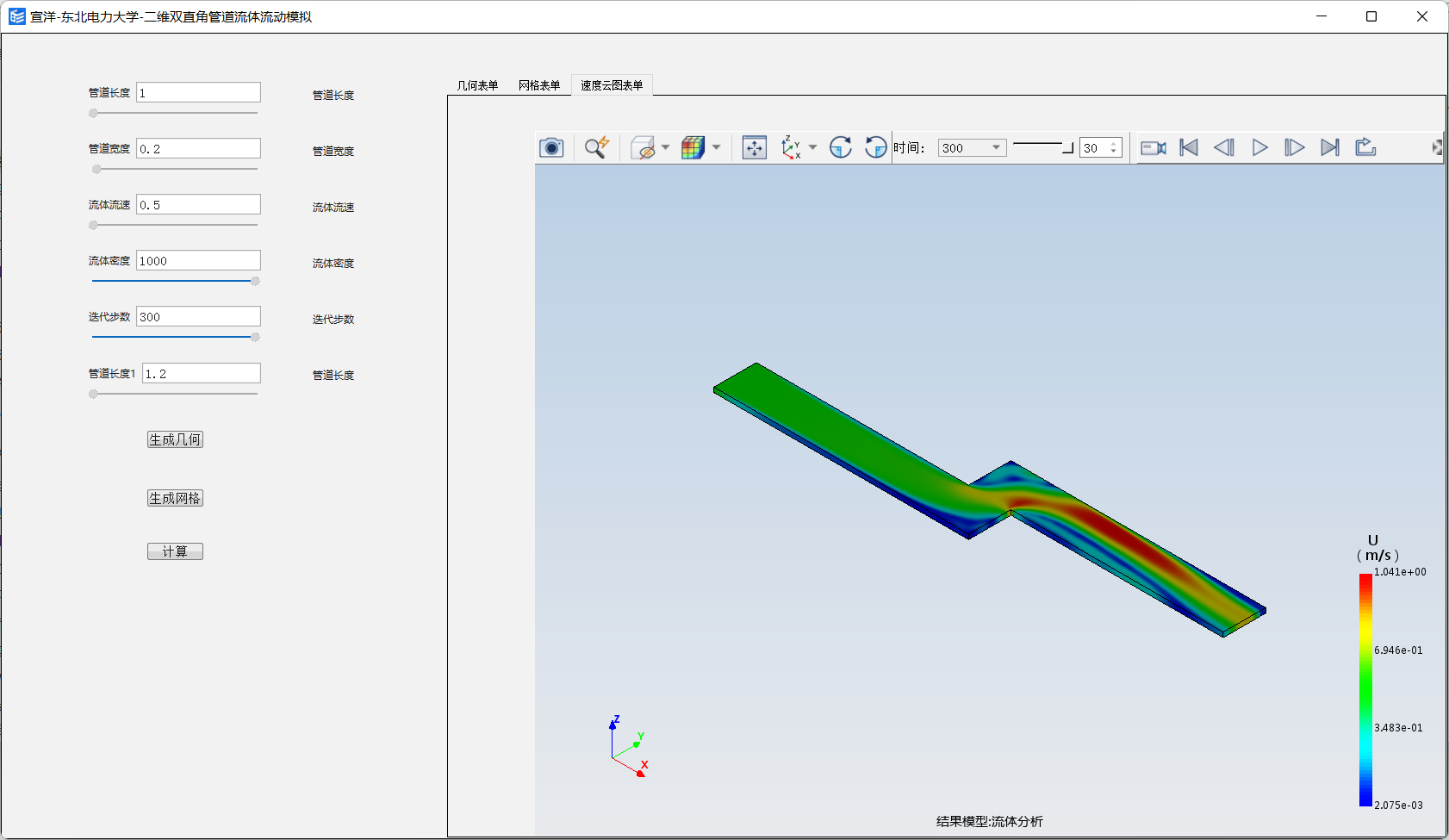The height and width of the screenshot is (840, 1449).
Task: Jump to first frame
Action: pos(1189,148)
